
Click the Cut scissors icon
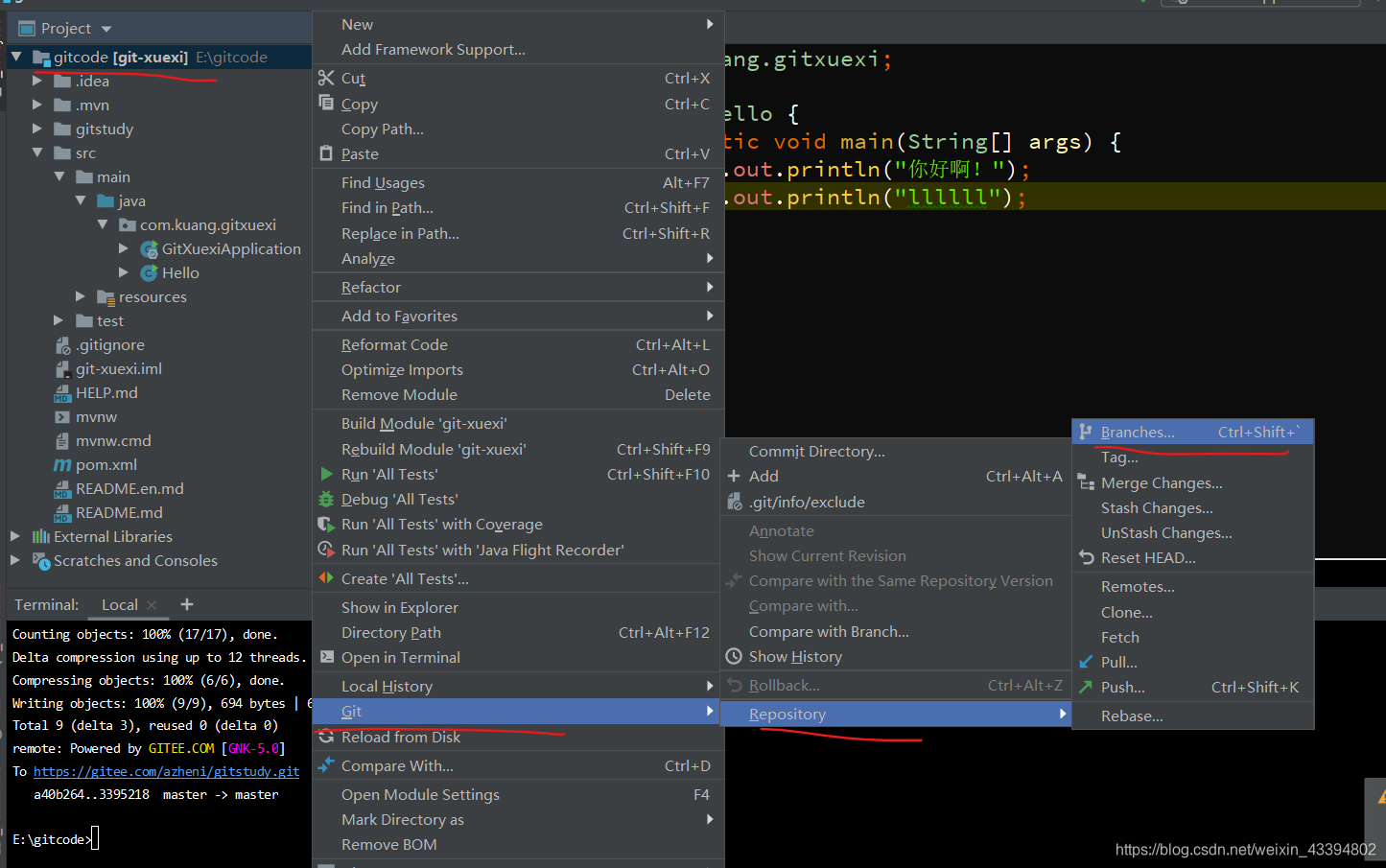tap(326, 78)
